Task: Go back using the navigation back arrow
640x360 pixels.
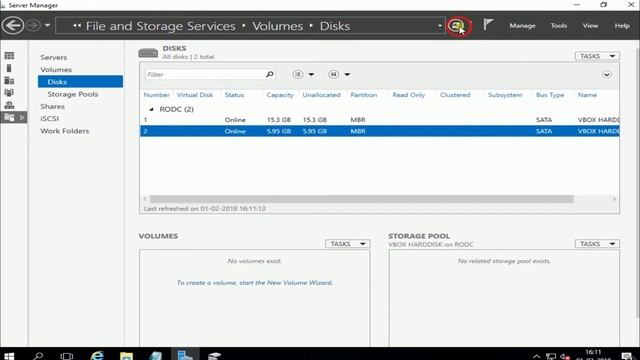Action: [x=13, y=25]
